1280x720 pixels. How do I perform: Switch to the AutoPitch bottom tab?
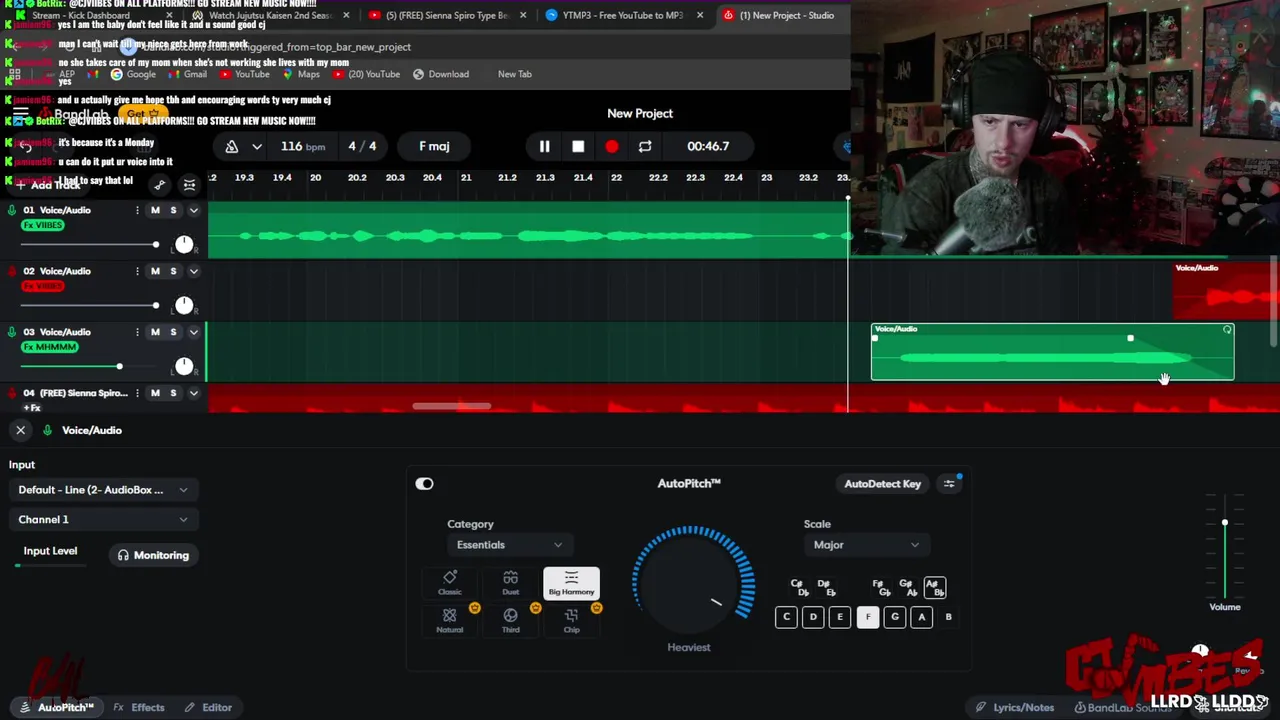(x=57, y=707)
